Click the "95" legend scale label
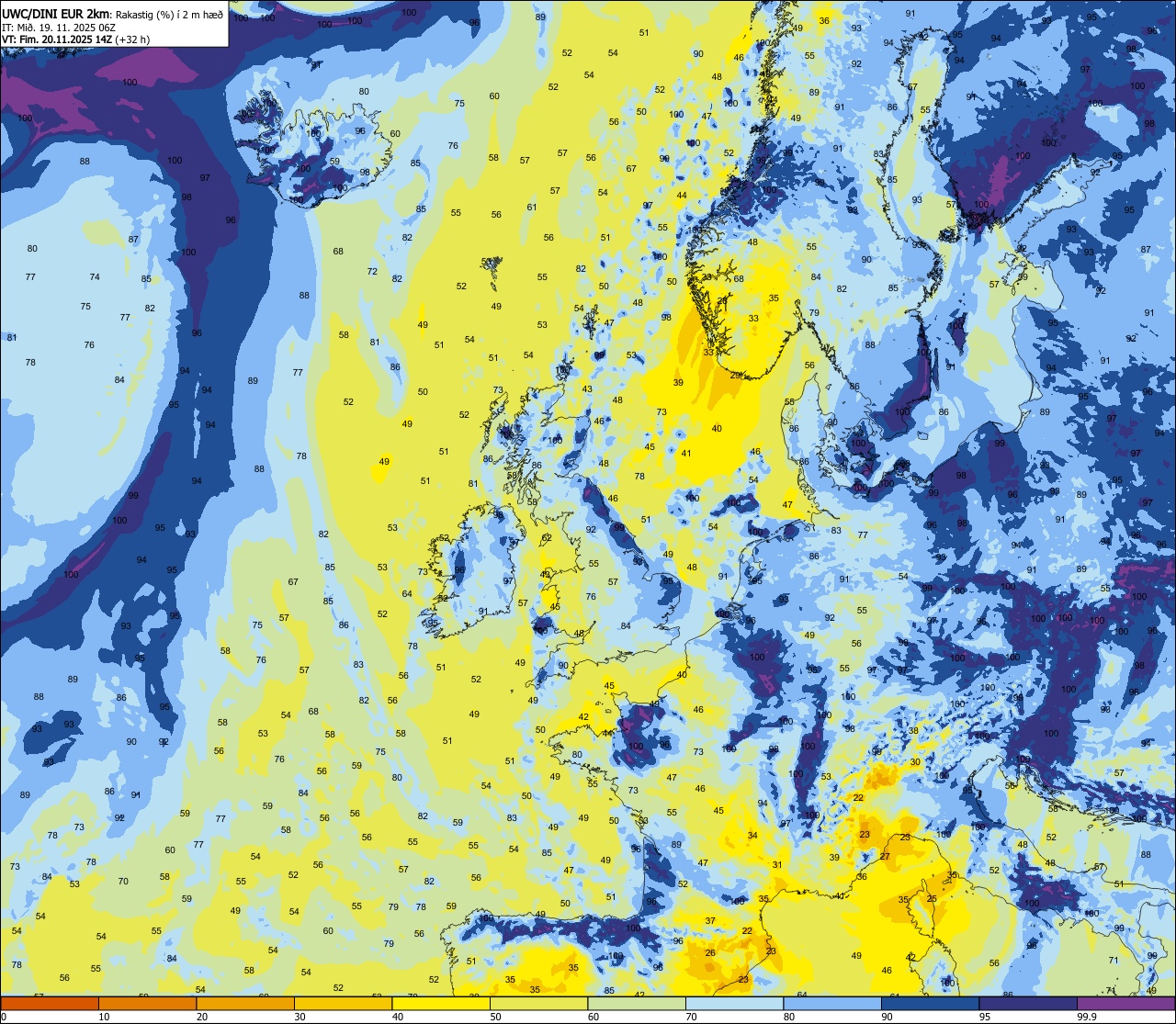 point(985,1016)
